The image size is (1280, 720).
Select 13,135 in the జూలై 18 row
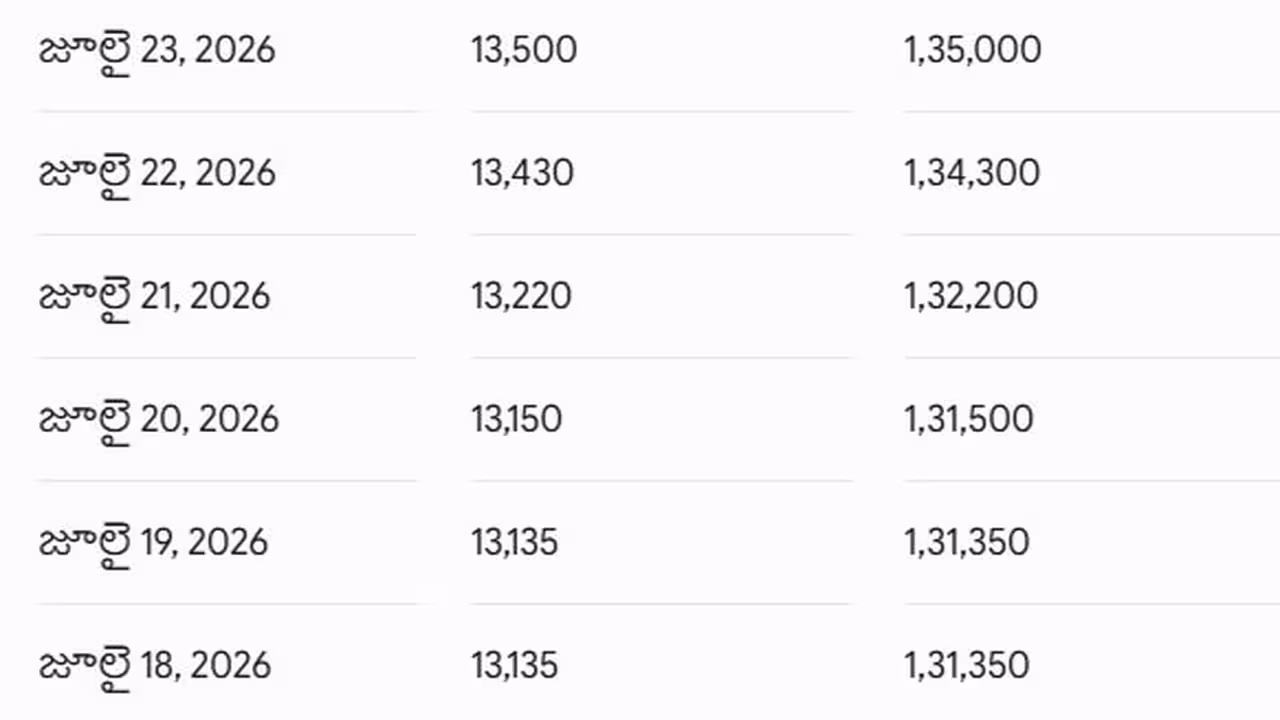click(x=514, y=665)
